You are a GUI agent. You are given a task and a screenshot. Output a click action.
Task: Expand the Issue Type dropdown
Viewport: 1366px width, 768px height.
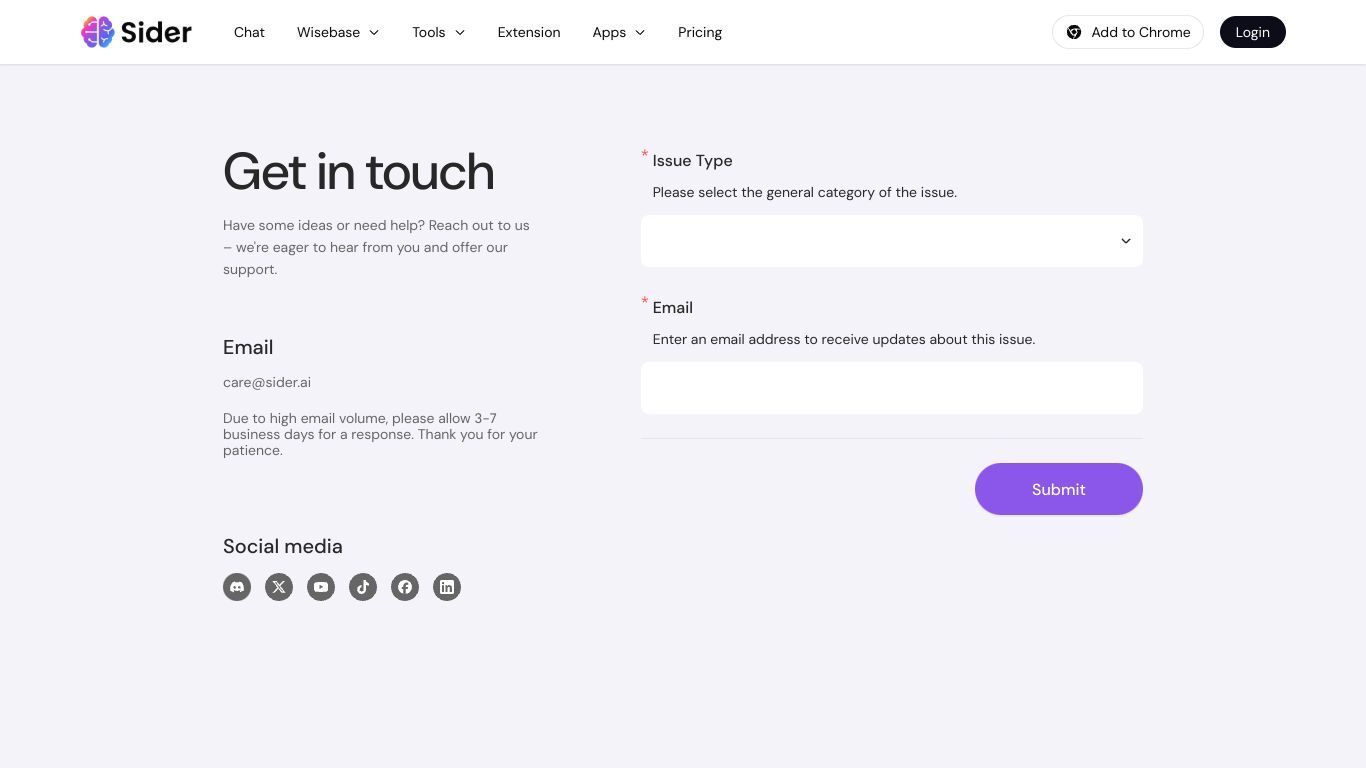[x=892, y=241]
